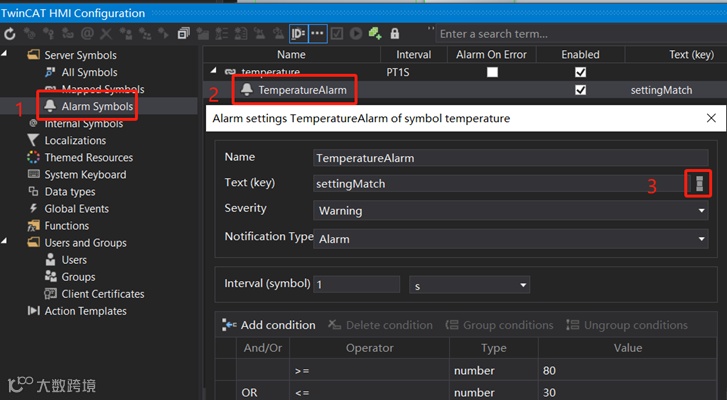Click the Operator column header in conditions
This screenshot has width=727, height=400.
pos(370,348)
